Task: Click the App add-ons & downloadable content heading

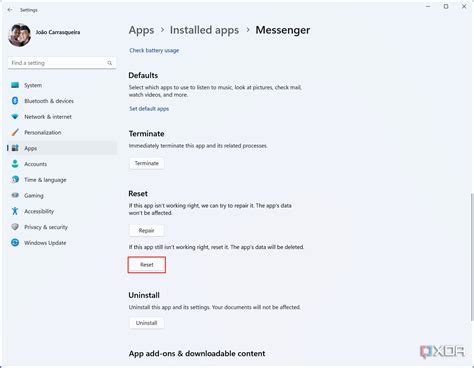Action: 197,353
